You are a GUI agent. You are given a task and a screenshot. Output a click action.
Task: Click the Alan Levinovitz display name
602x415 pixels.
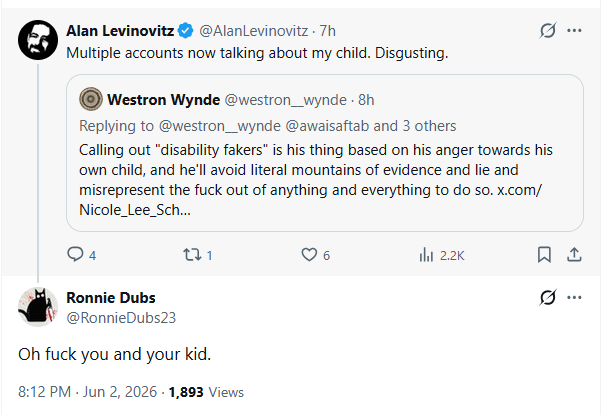click(x=120, y=31)
